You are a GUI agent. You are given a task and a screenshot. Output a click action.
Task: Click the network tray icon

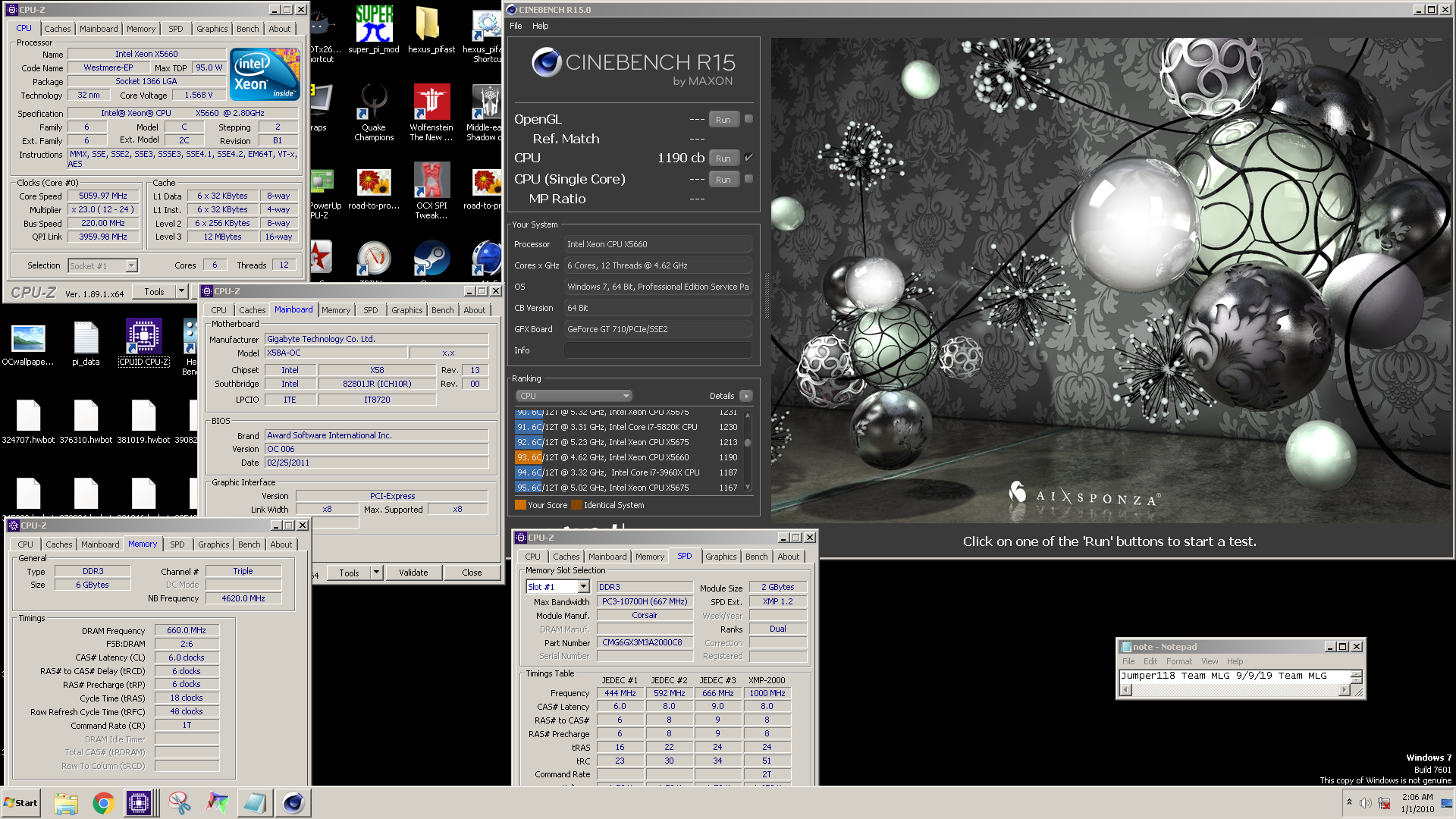[x=1384, y=803]
